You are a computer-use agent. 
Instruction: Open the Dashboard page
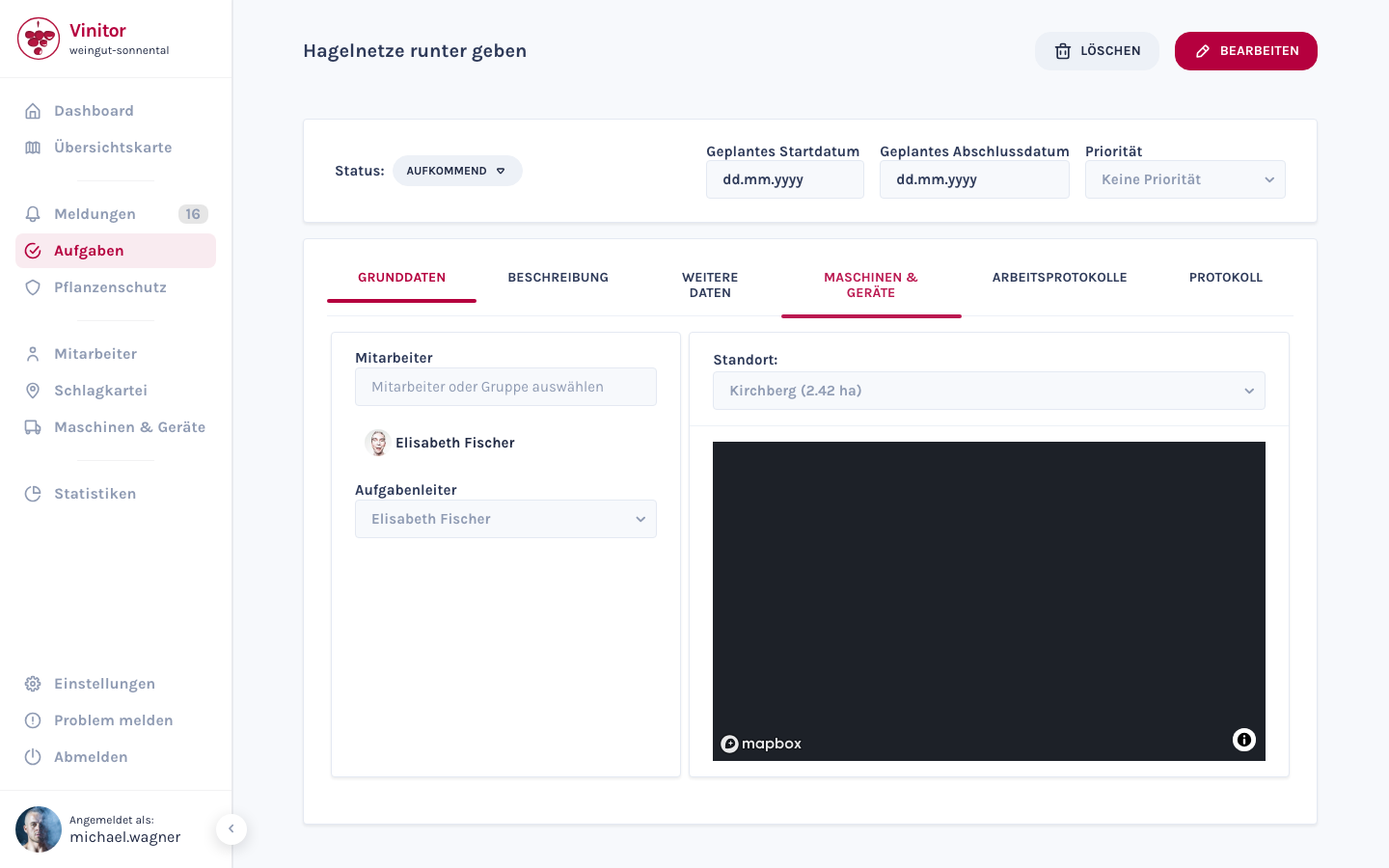tap(116, 111)
